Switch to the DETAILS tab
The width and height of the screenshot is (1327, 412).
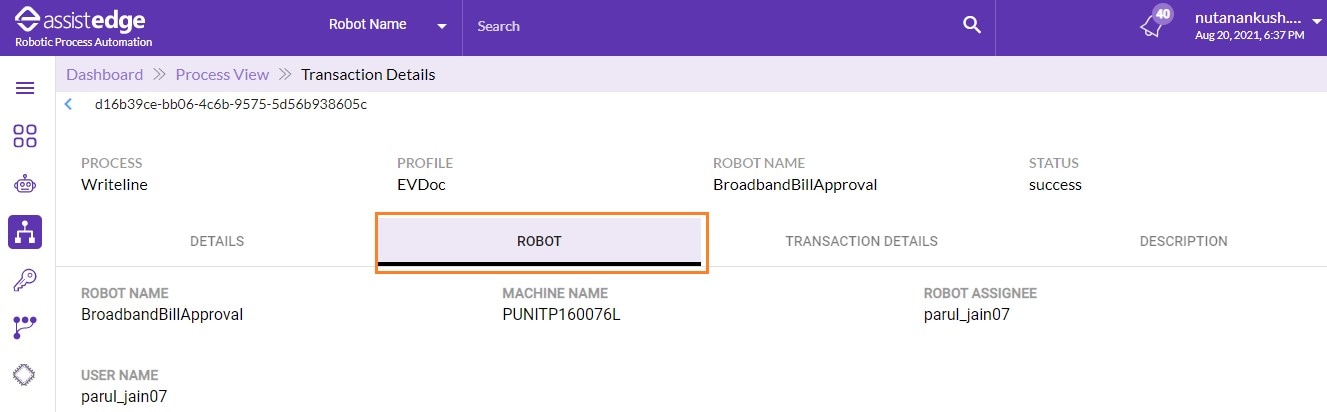(x=217, y=241)
